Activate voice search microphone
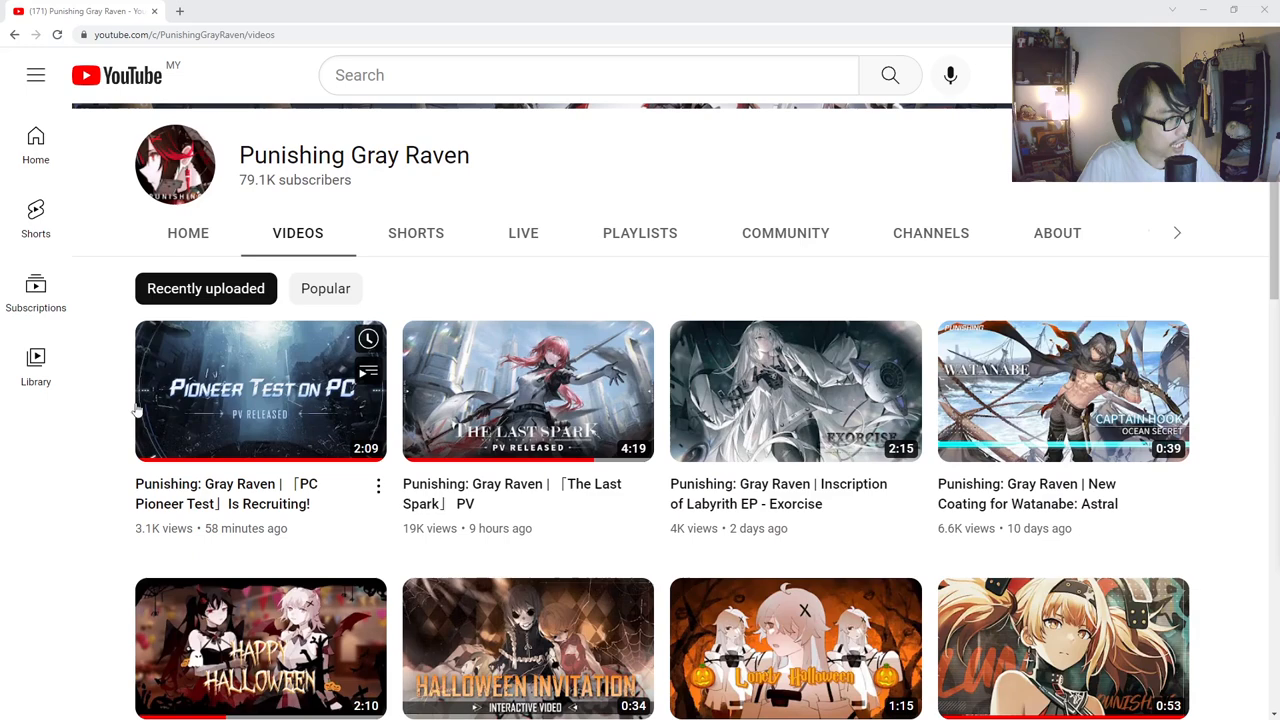 pos(950,75)
